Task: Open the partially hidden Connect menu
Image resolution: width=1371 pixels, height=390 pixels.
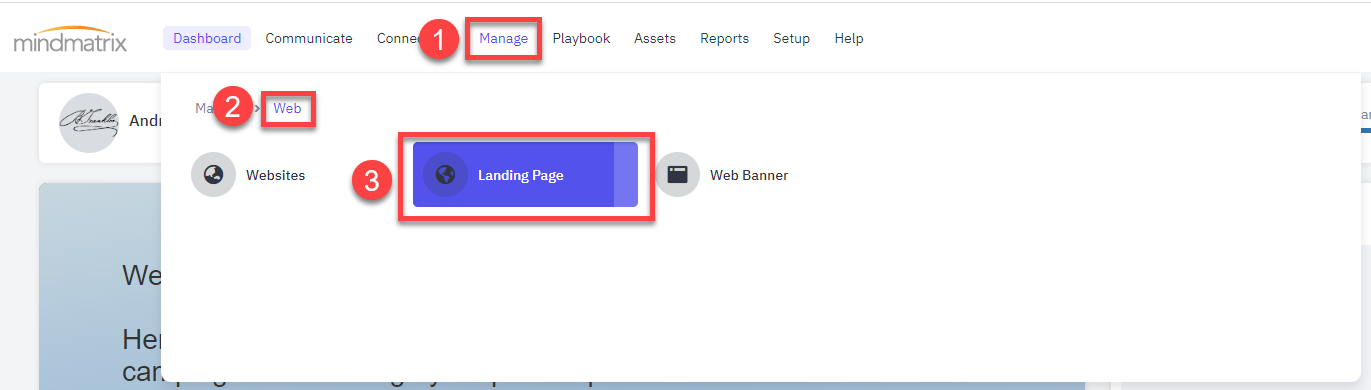Action: coord(397,39)
